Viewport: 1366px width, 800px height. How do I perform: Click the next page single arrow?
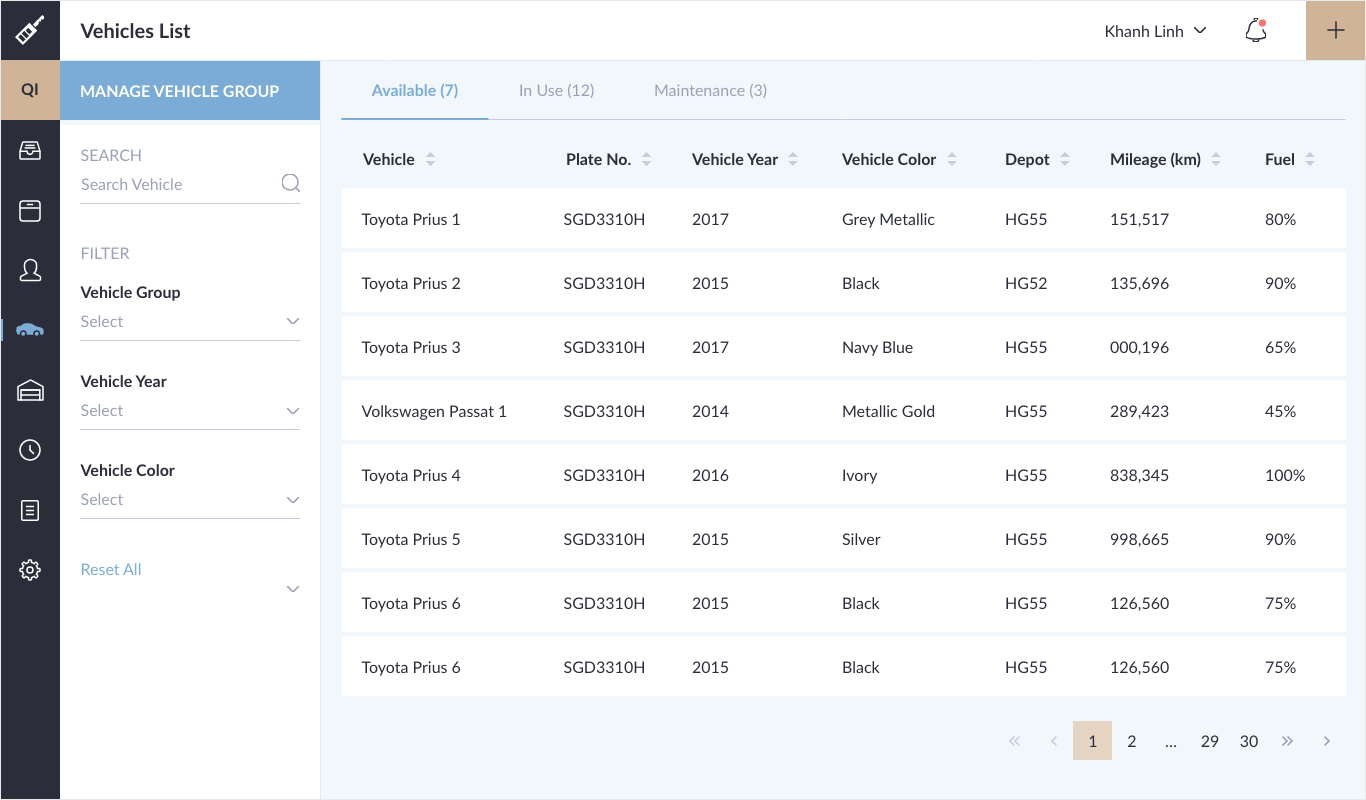click(x=1327, y=741)
